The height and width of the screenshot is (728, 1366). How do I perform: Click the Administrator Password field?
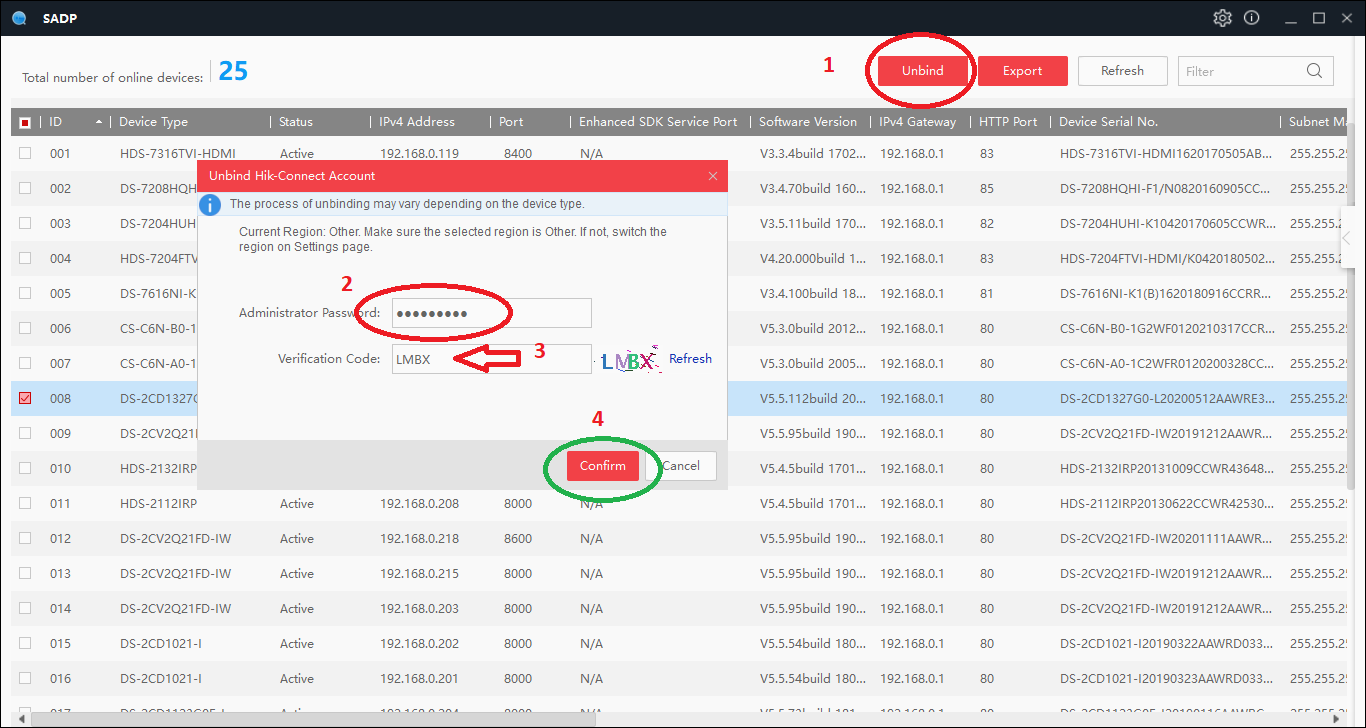(x=491, y=313)
